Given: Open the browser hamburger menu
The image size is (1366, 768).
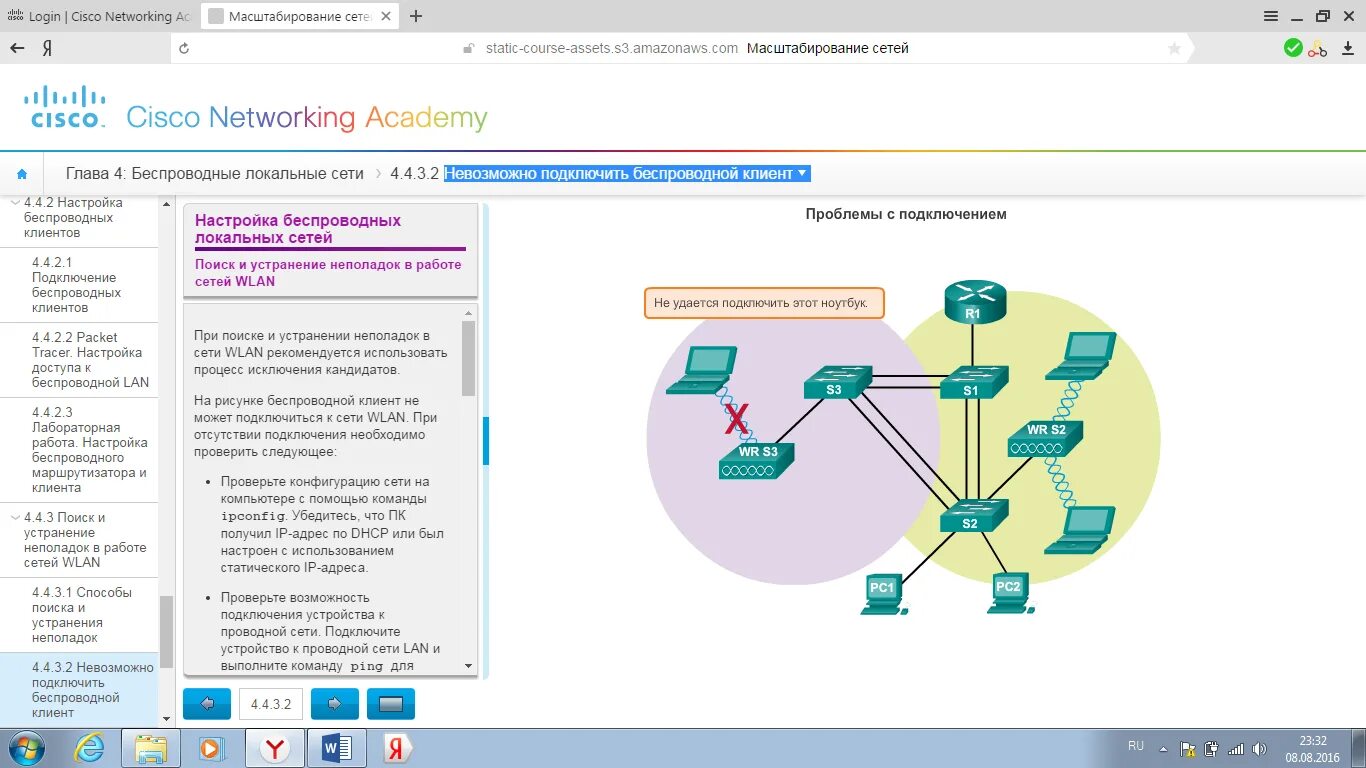Looking at the screenshot, I should coord(1271,16).
